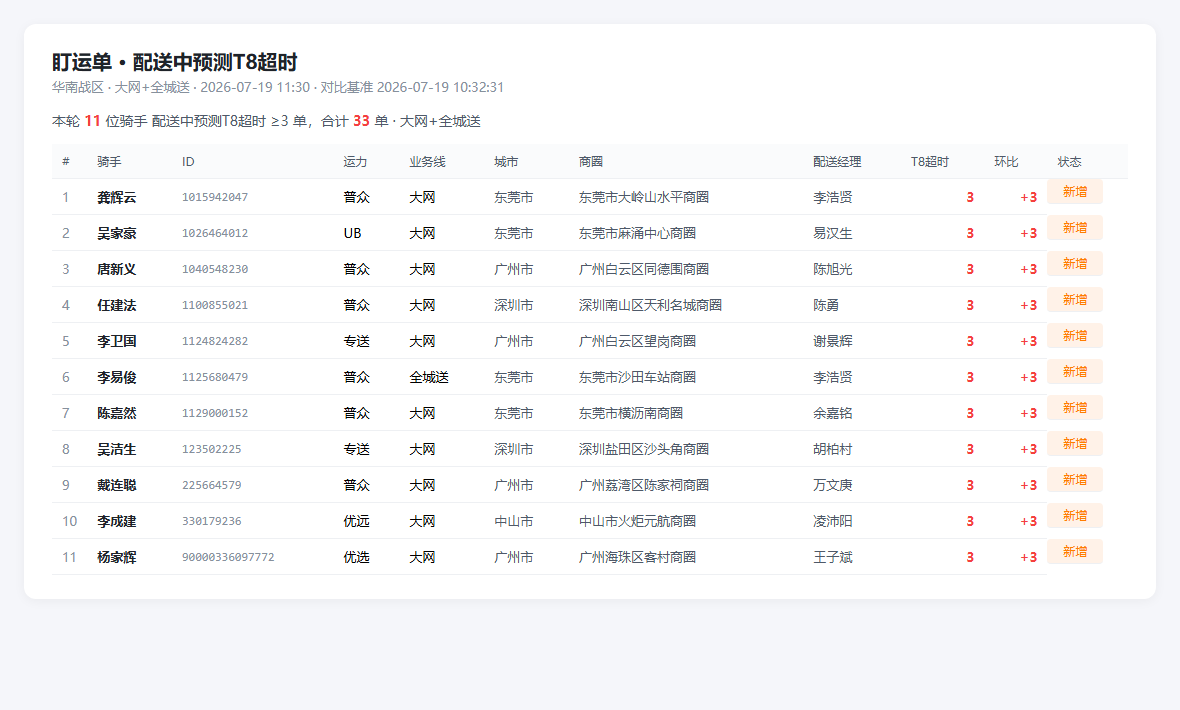Click rider ID 330179236
Screen dimensions: 1180x710
pyautogui.click(x=211, y=521)
